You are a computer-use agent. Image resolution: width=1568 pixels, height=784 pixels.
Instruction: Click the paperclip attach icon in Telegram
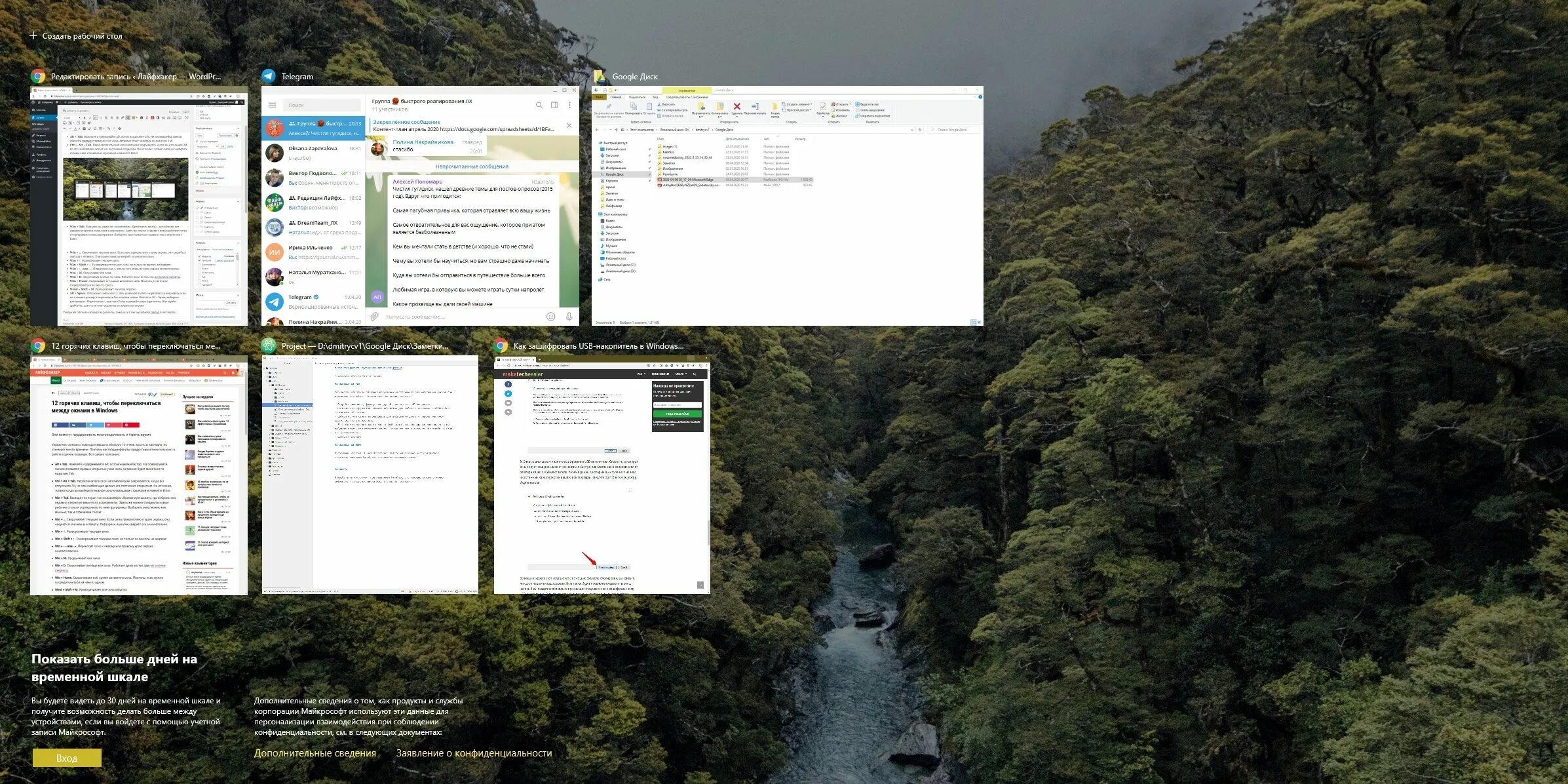(374, 317)
